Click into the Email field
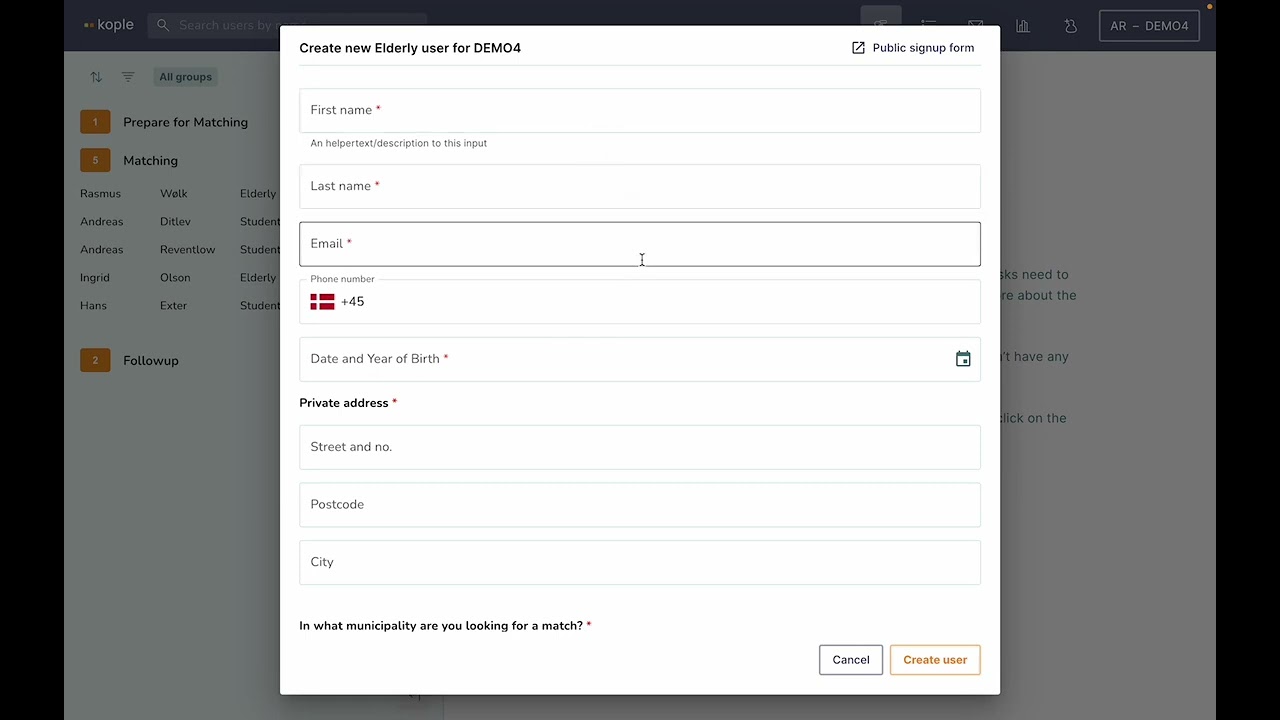The height and width of the screenshot is (720, 1280). [640, 244]
